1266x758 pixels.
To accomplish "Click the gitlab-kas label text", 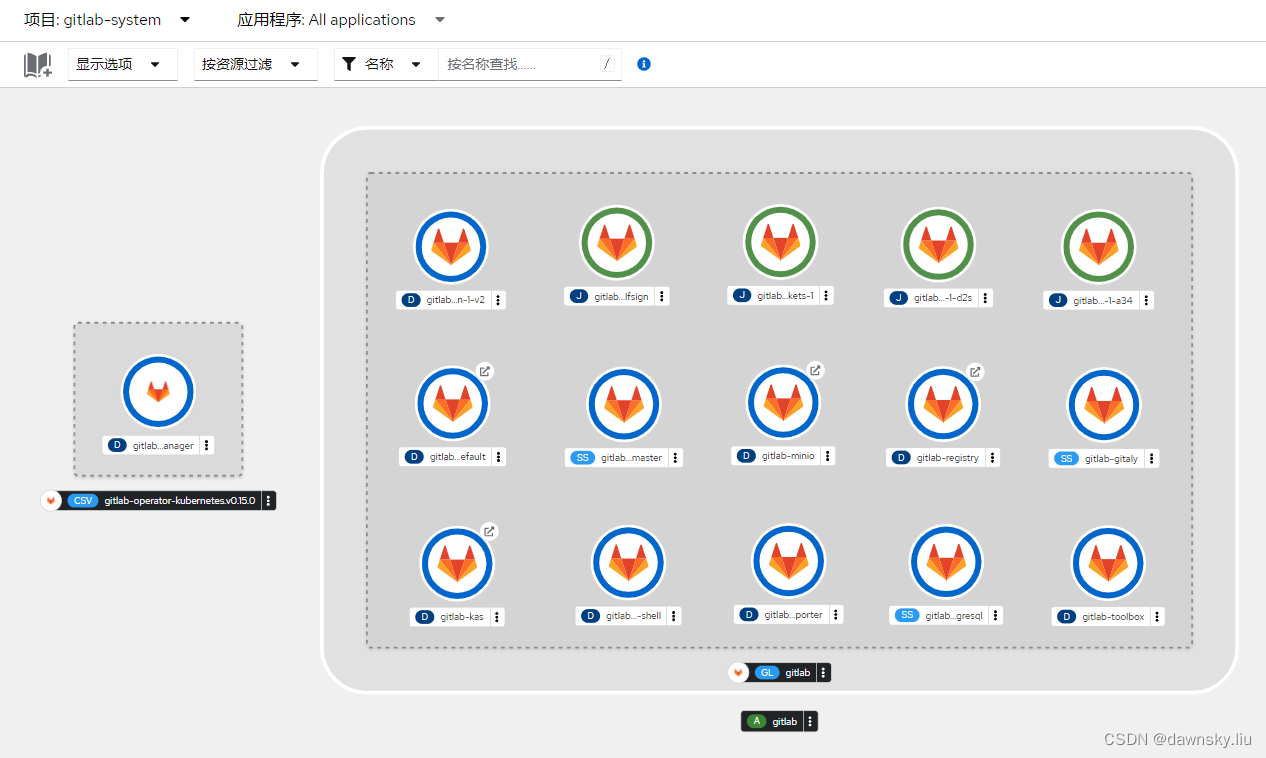I will (462, 617).
